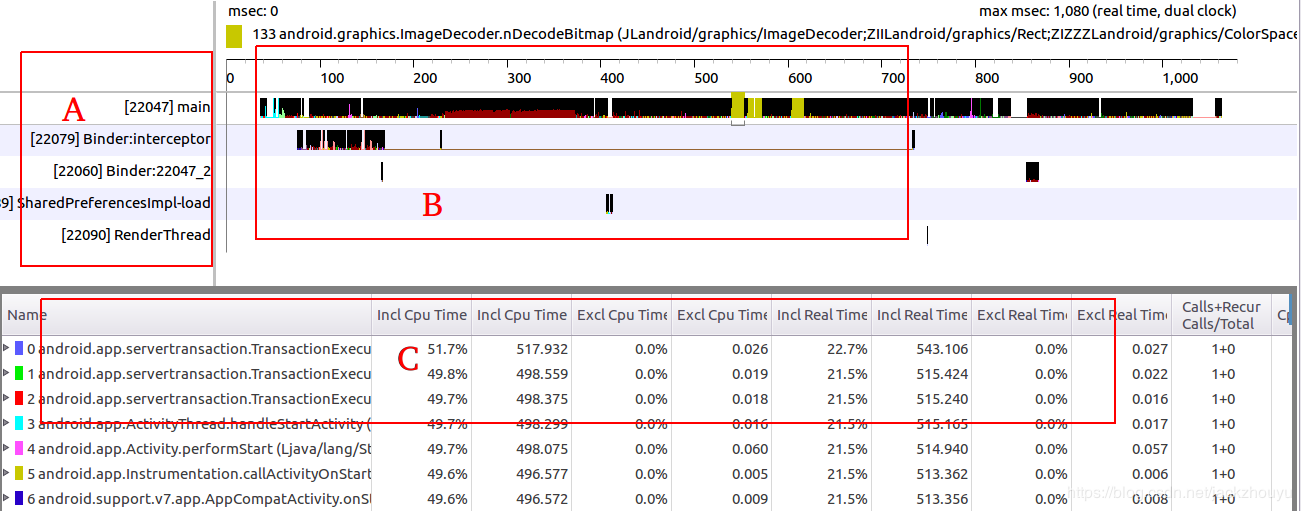Select cell value 498.299

pyautogui.click(x=542, y=424)
